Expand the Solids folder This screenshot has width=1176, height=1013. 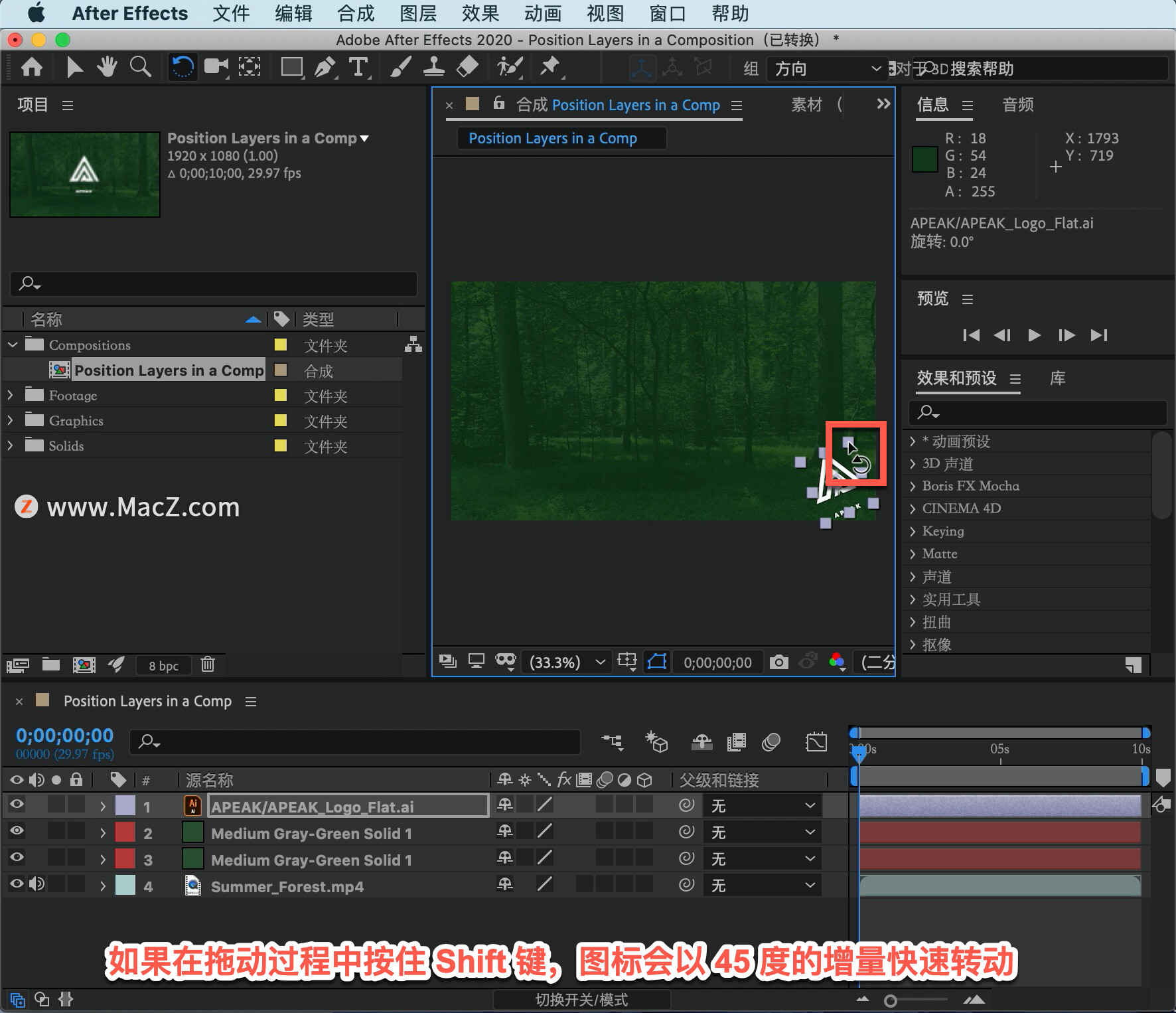[11, 445]
